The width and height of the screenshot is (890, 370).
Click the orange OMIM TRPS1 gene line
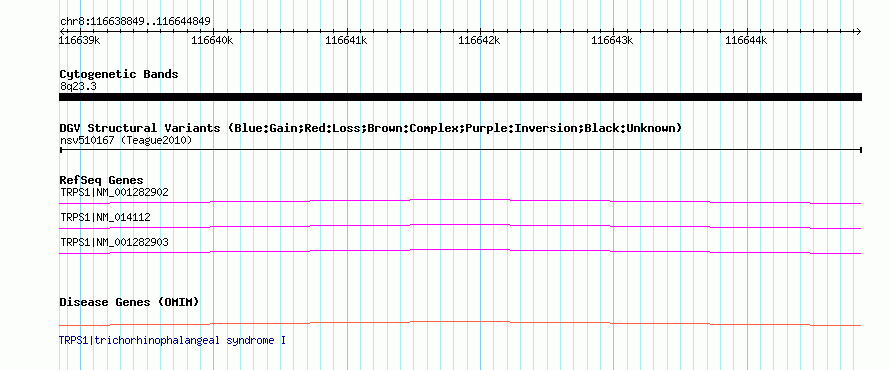pos(460,323)
